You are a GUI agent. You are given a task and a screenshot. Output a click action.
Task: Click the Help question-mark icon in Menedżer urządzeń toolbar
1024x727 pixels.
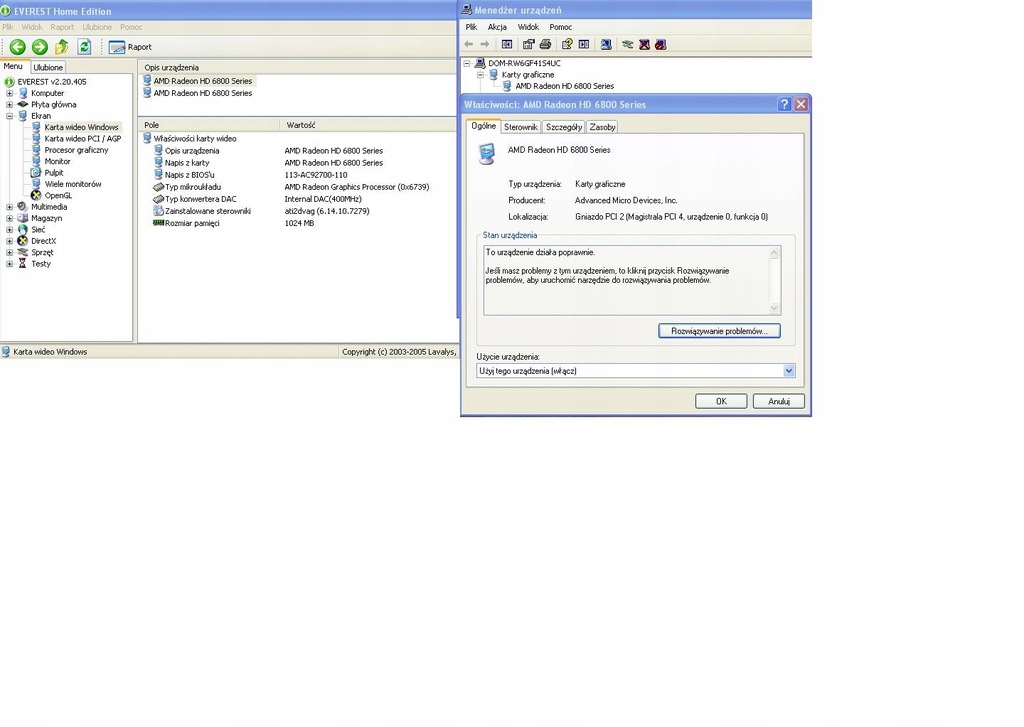[567, 44]
